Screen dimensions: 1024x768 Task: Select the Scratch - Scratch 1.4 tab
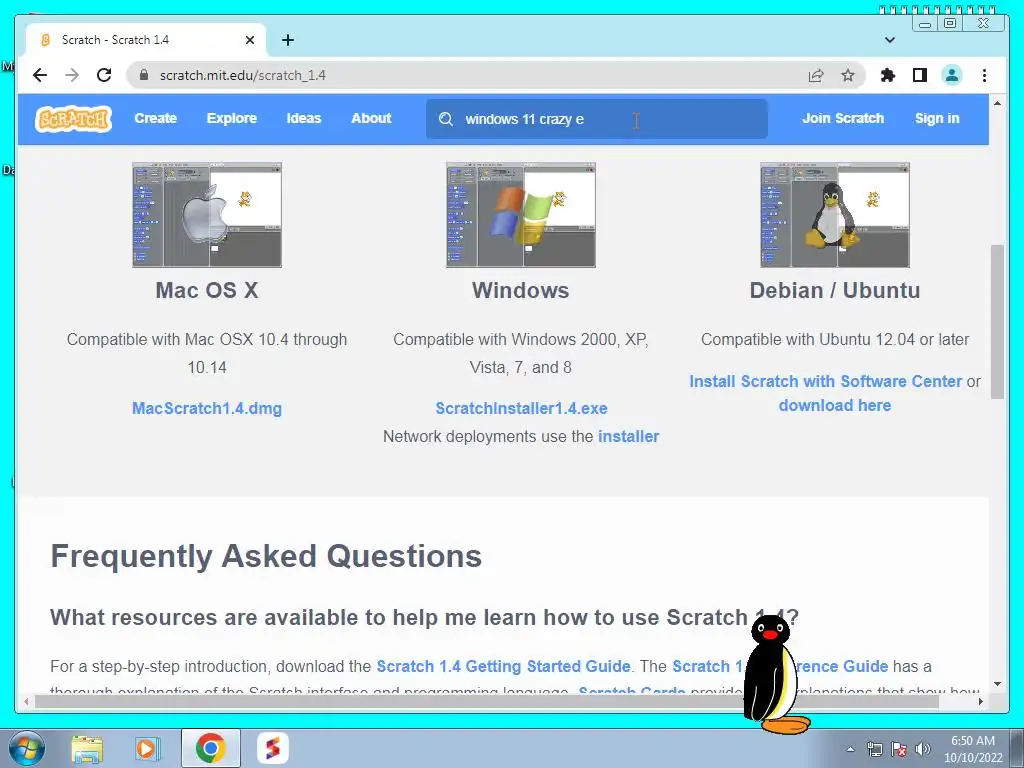point(146,40)
